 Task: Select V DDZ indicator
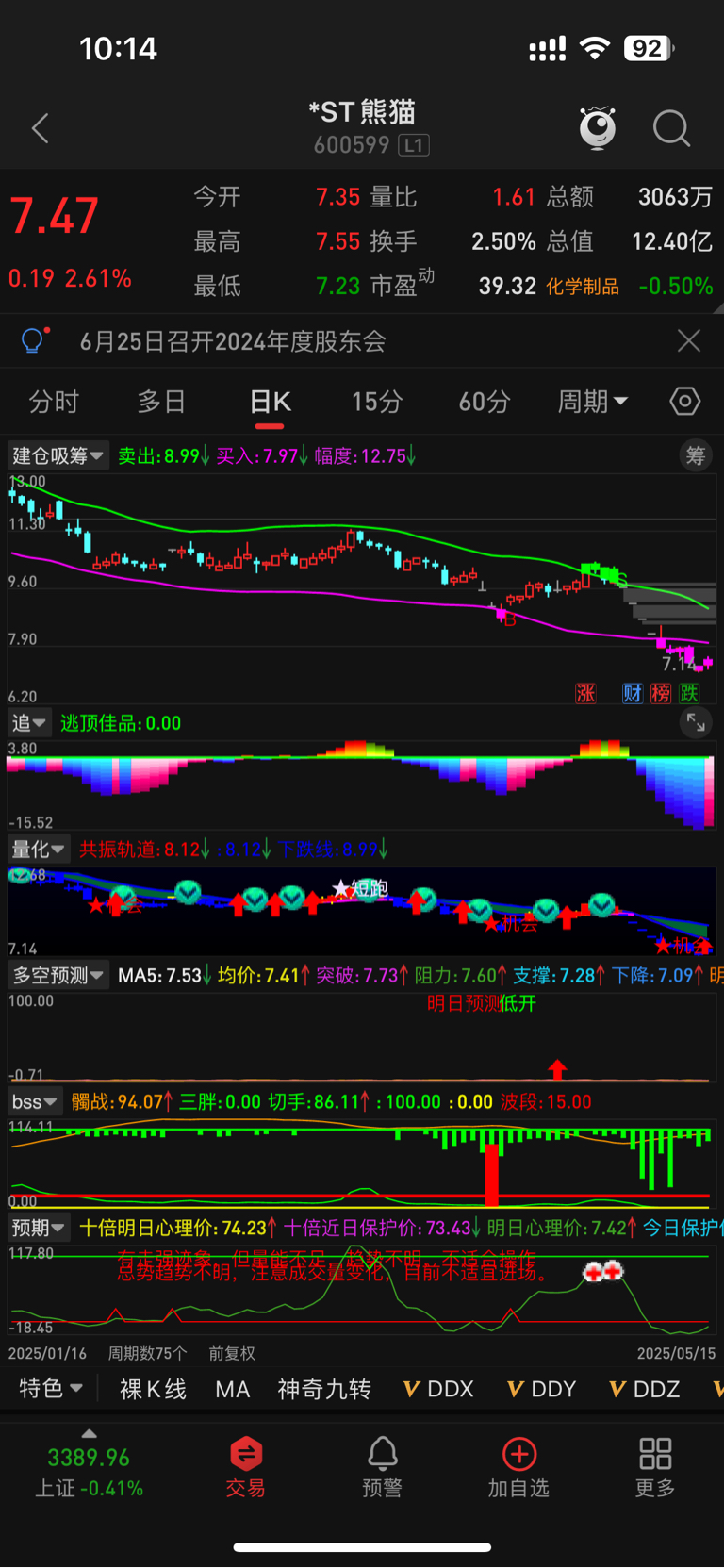[x=645, y=1389]
